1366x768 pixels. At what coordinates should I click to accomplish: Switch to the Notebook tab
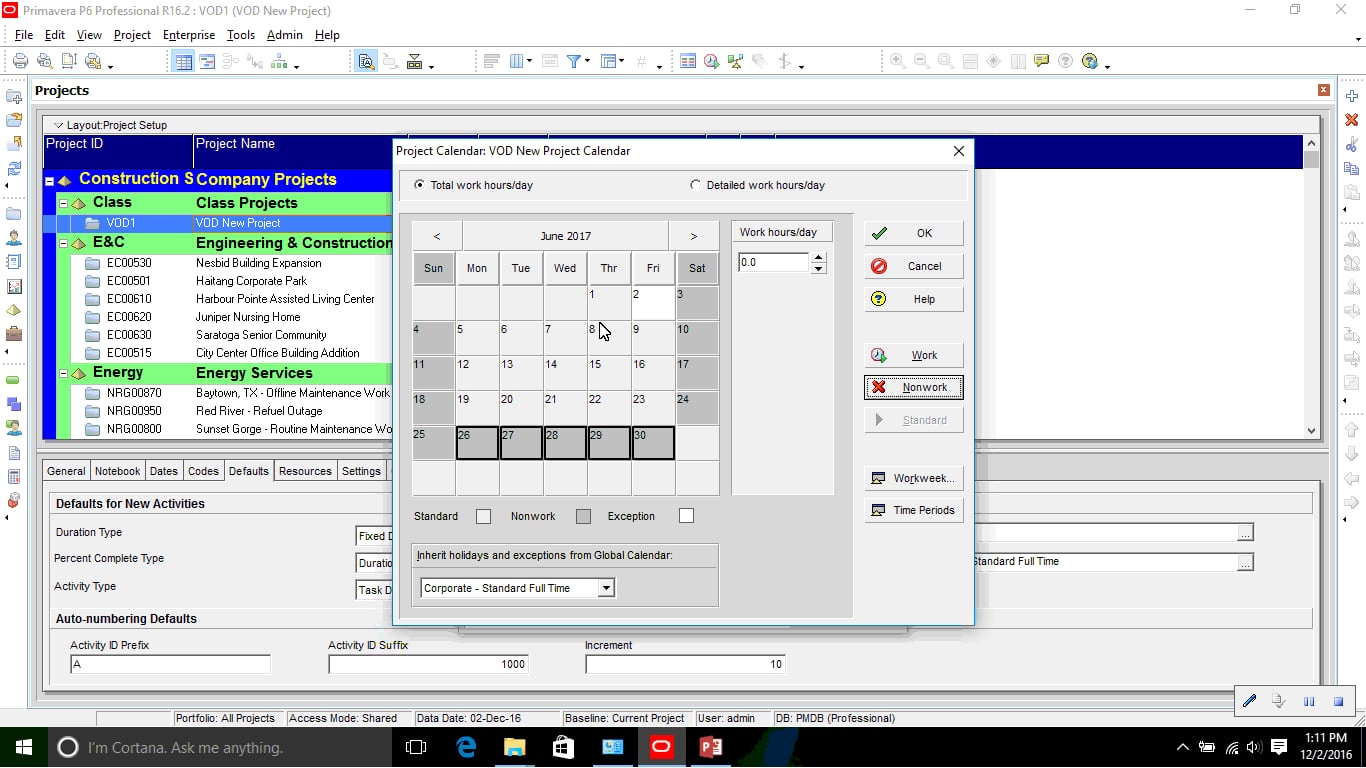click(x=118, y=471)
